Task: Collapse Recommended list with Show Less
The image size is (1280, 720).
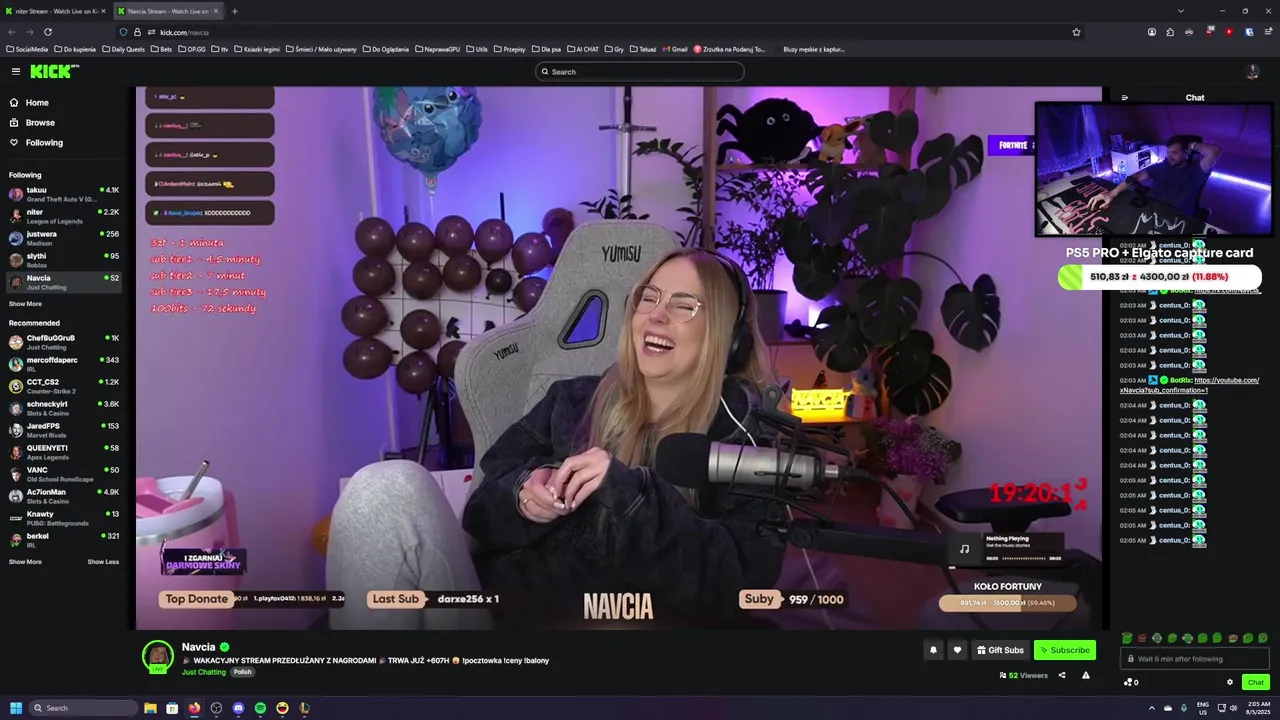Action: pos(103,562)
